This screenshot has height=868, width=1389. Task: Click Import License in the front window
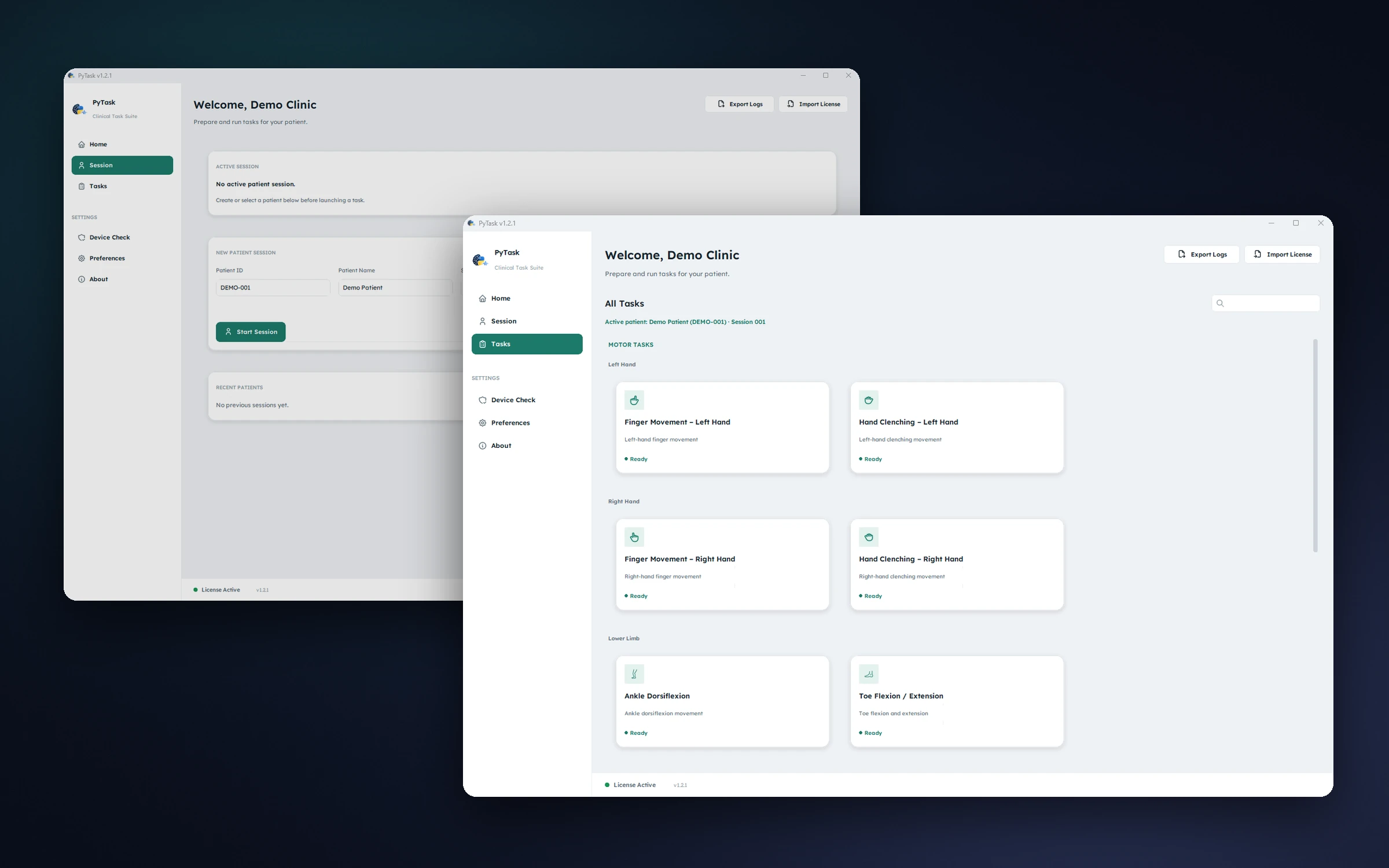pyautogui.click(x=1282, y=255)
